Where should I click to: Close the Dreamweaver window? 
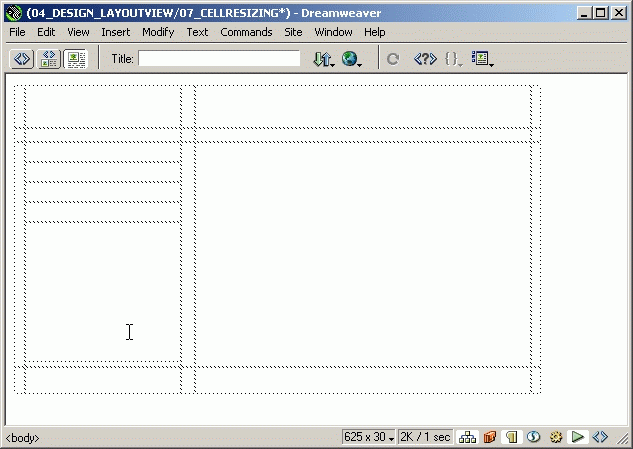618,13
